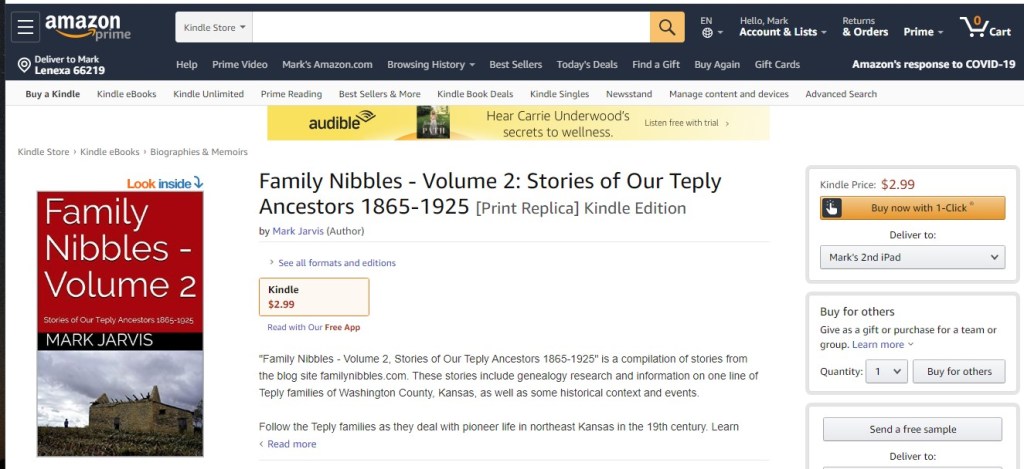1024x469 pixels.
Task: Select the Kindle $2.99 format option
Action: [313, 297]
